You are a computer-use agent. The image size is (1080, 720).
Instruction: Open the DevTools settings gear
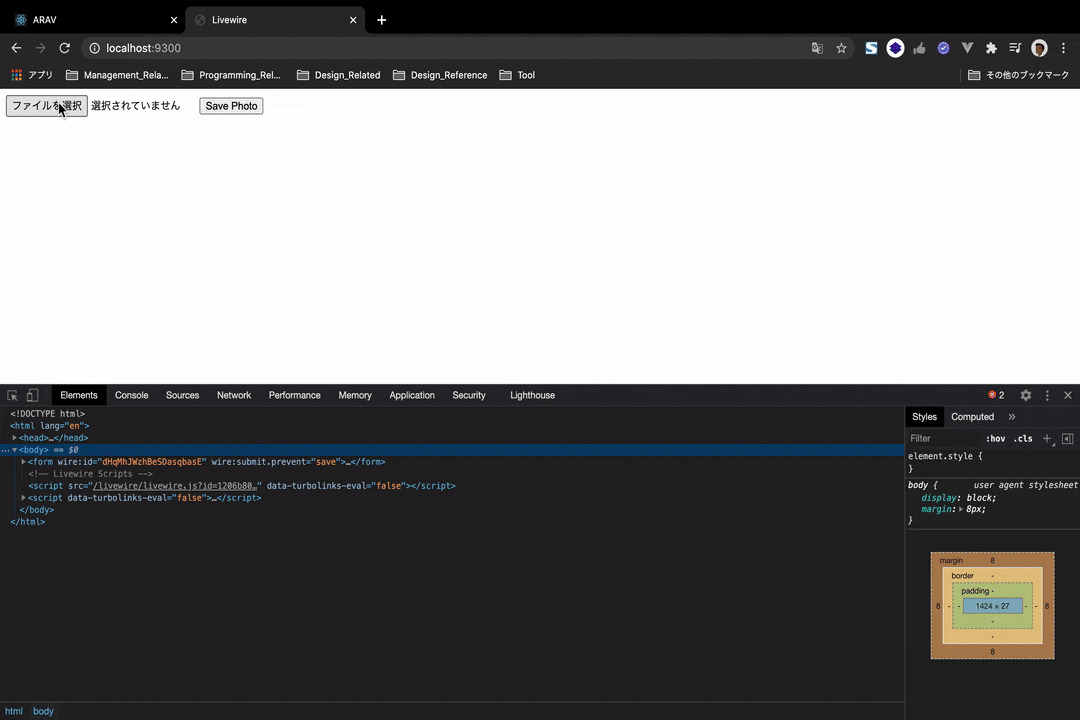[1025, 395]
